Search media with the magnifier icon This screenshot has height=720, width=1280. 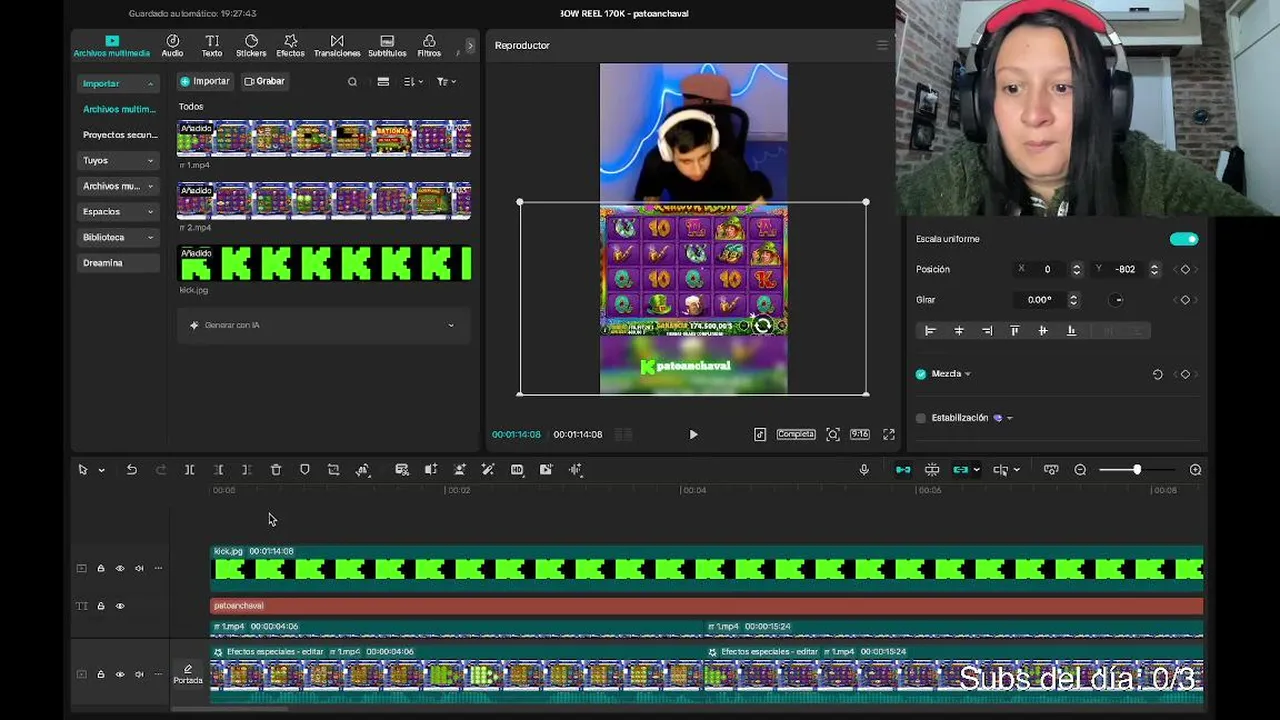pos(352,82)
